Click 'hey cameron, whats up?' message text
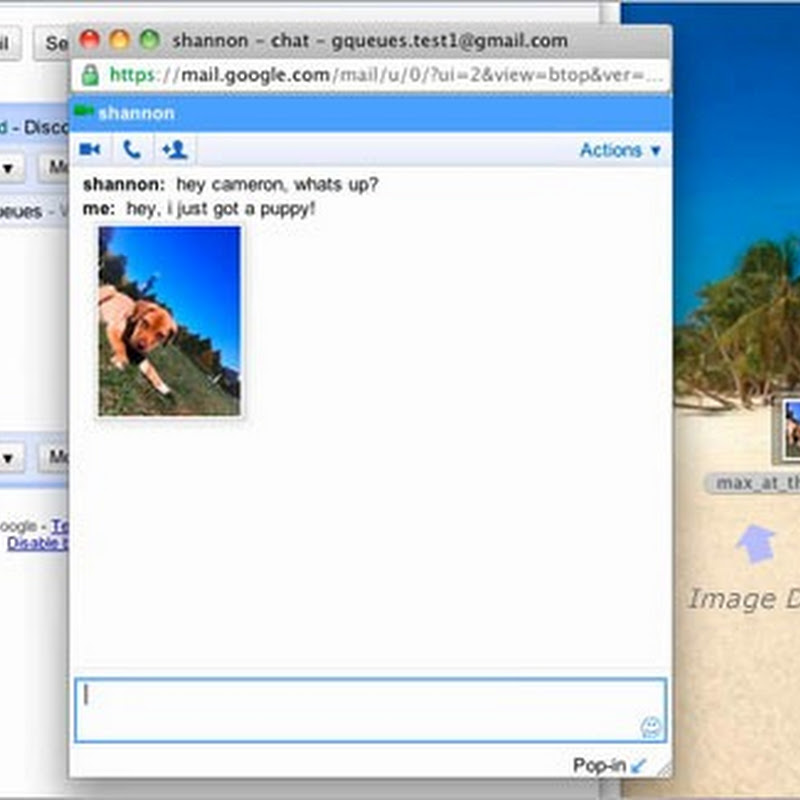This screenshot has height=800, width=800. (x=277, y=184)
